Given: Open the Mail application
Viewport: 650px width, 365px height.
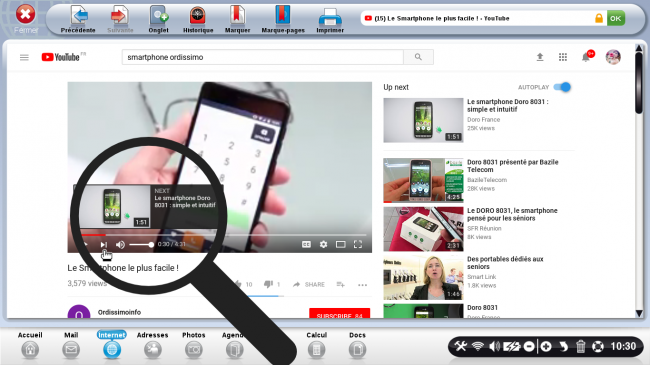Looking at the screenshot, I should click(71, 345).
